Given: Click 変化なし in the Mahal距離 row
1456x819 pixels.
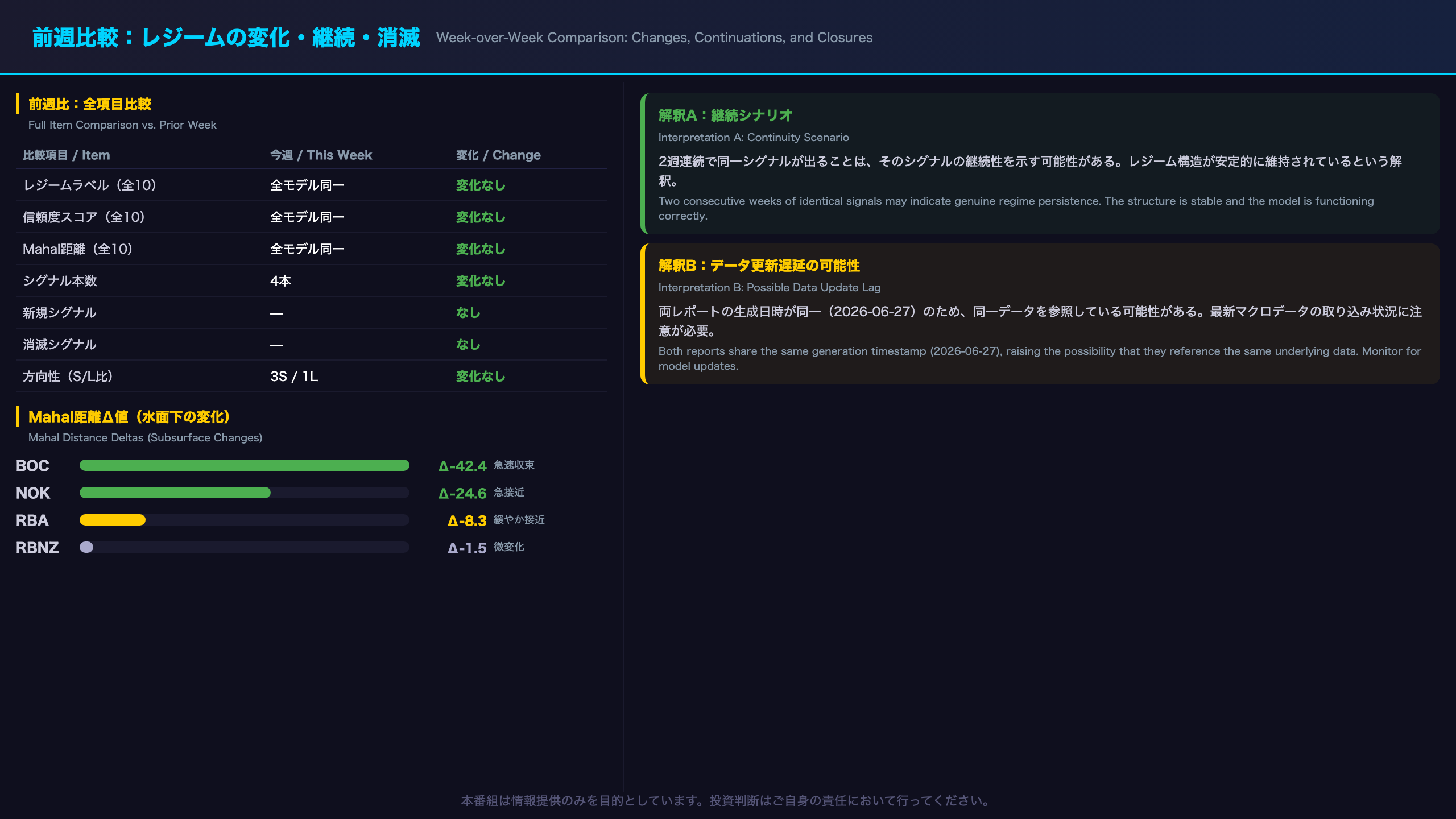Looking at the screenshot, I should coord(481,249).
